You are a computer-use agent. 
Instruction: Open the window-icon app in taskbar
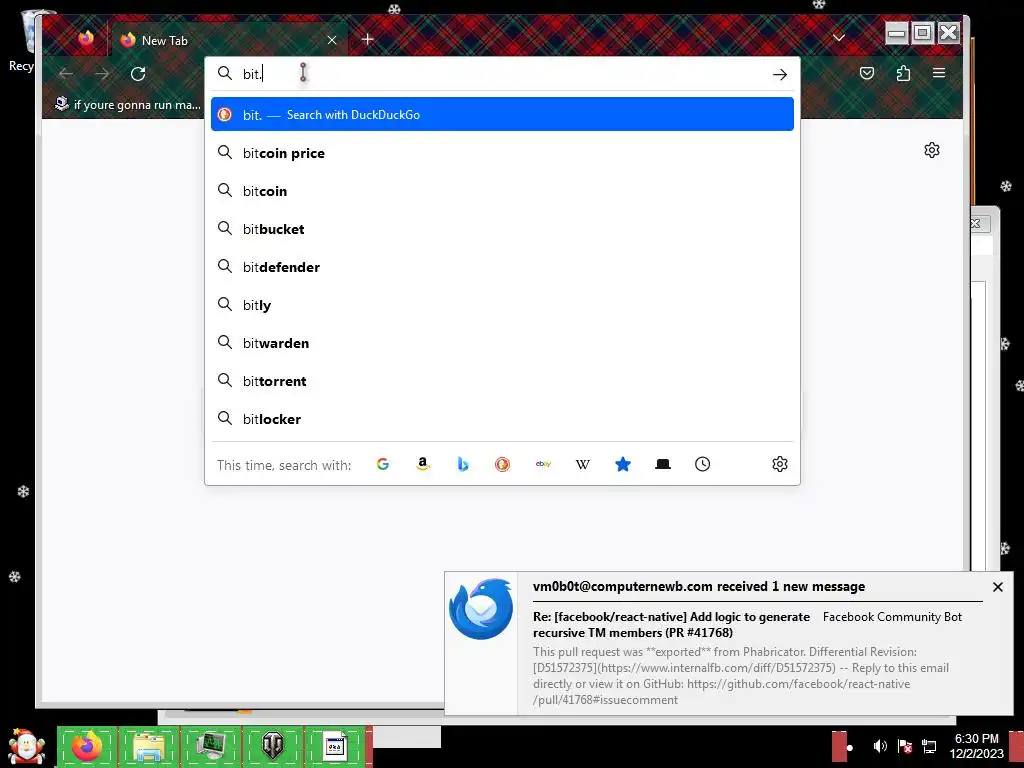point(334,746)
